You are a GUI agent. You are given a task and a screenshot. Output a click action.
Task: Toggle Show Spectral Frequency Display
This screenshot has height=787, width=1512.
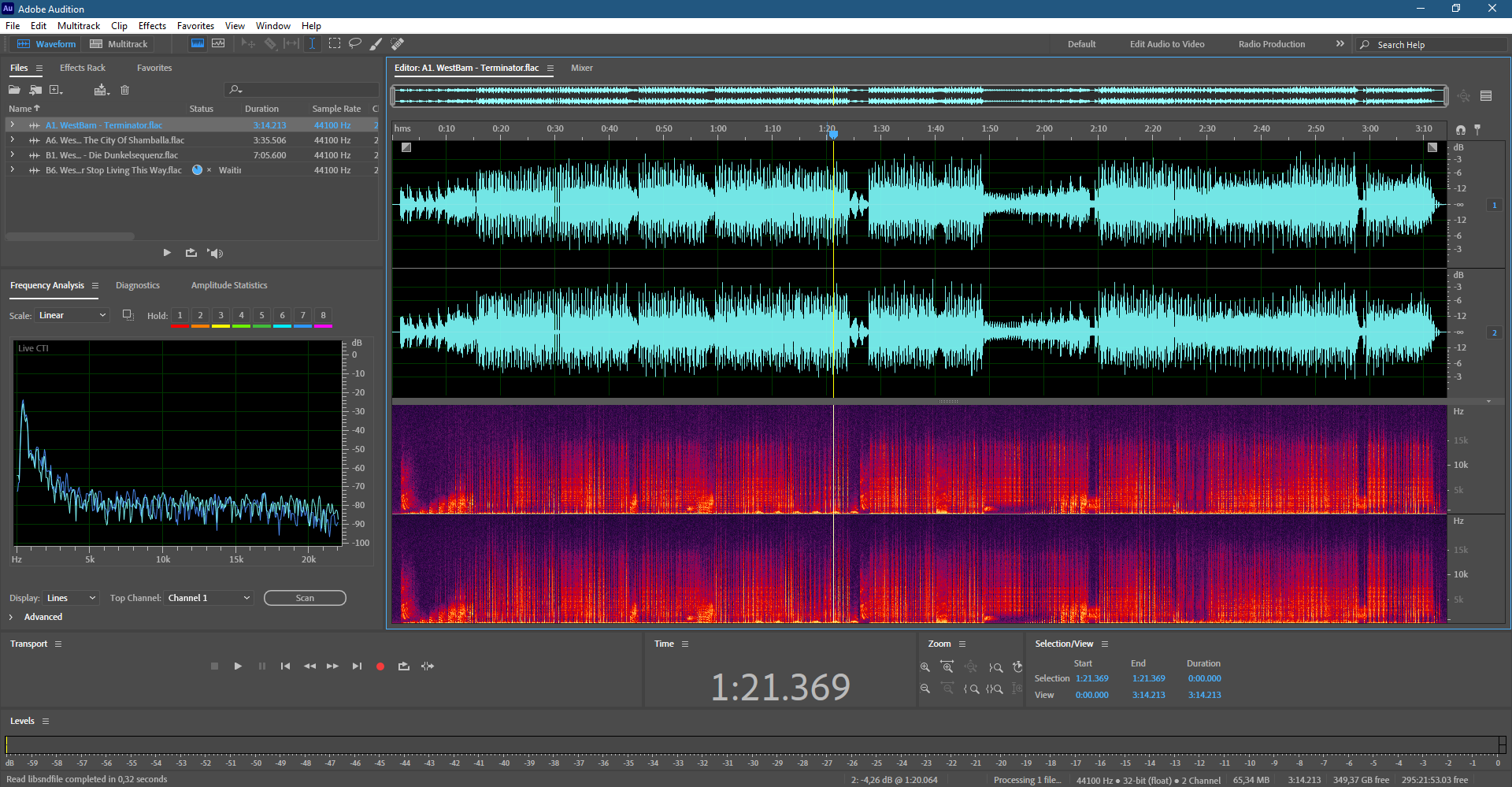[x=198, y=44]
